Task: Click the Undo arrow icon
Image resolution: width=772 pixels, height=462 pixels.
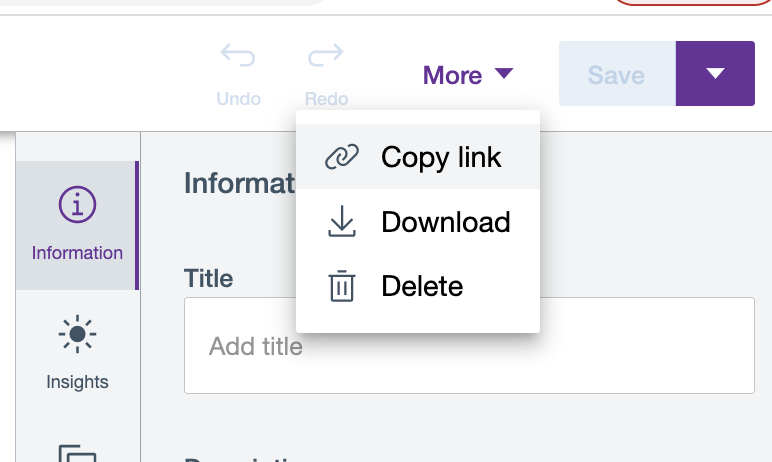Action: click(x=238, y=56)
